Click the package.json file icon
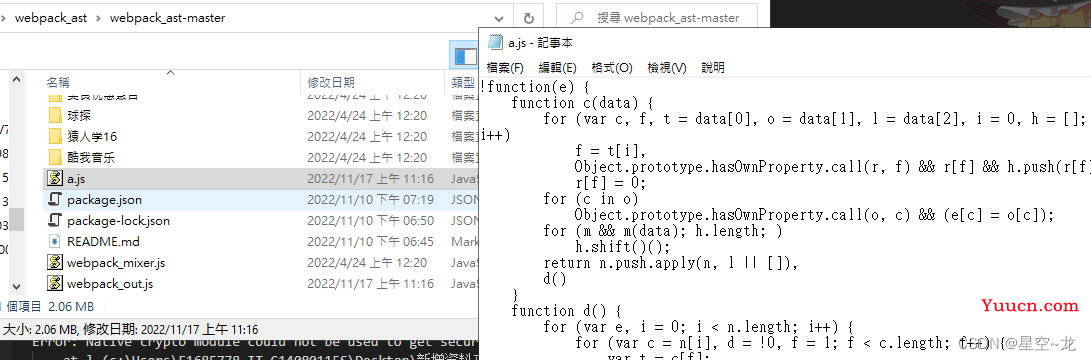The image size is (1091, 360). point(54,200)
